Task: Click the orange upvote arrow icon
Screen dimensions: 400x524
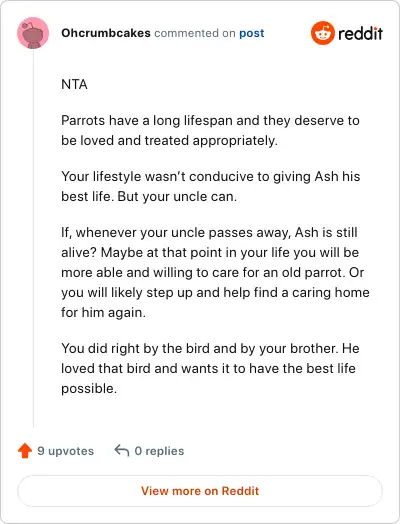Action: [25, 450]
